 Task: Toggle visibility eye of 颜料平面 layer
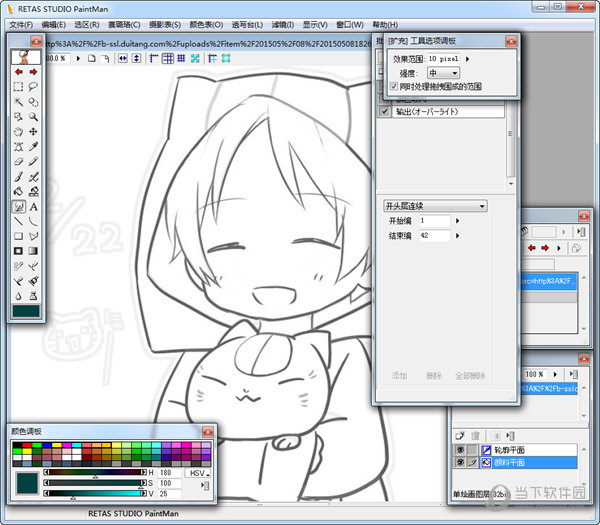(460, 462)
